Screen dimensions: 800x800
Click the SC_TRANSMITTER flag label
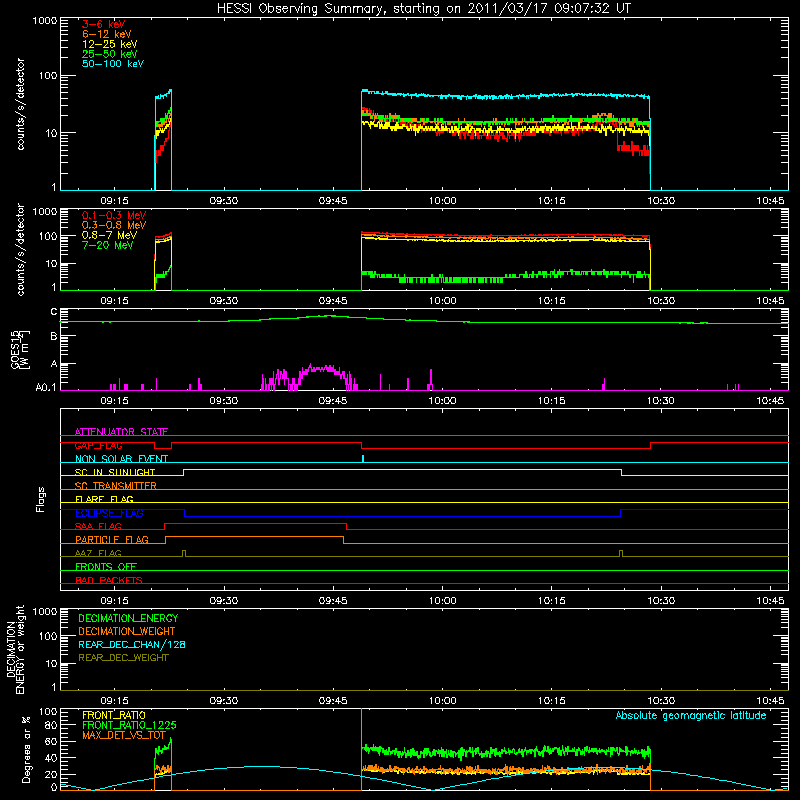click(x=116, y=486)
